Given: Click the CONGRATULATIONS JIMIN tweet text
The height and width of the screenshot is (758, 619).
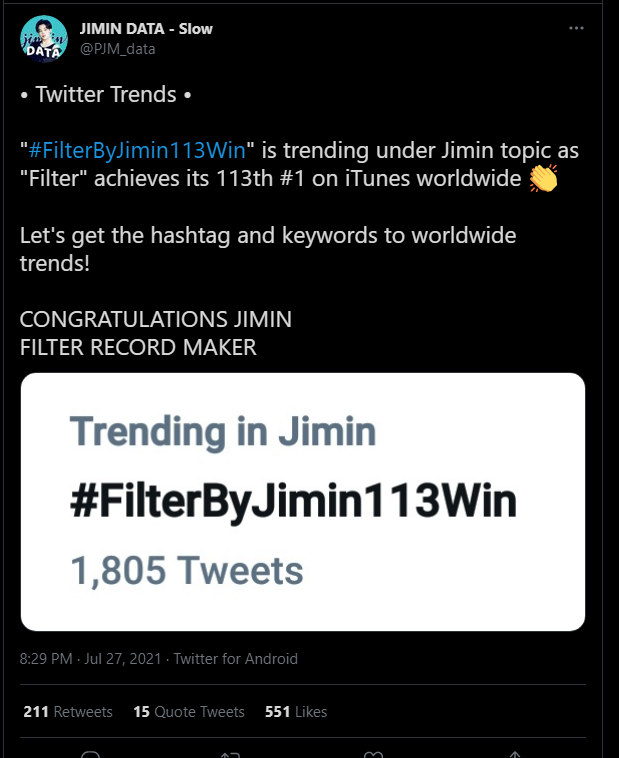Looking at the screenshot, I should 156,319.
